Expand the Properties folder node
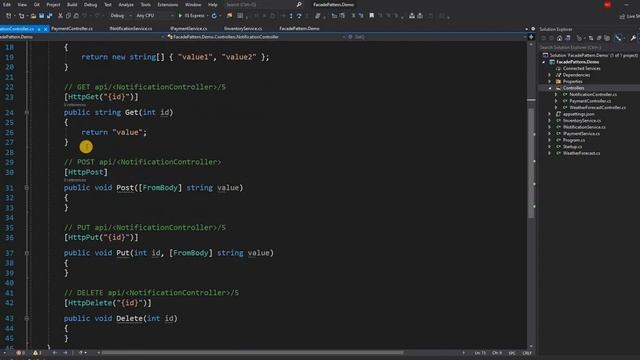The width and height of the screenshot is (640, 360). (550, 82)
